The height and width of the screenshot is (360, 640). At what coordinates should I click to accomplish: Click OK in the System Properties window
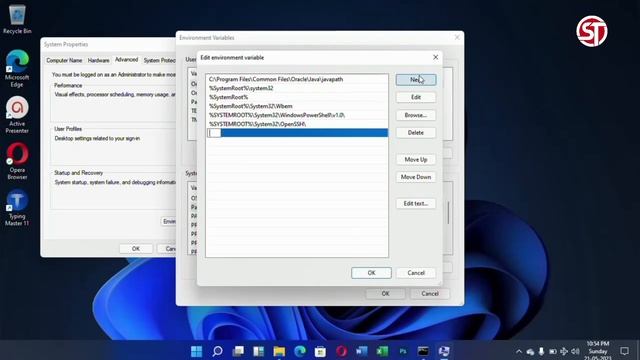coord(136,249)
